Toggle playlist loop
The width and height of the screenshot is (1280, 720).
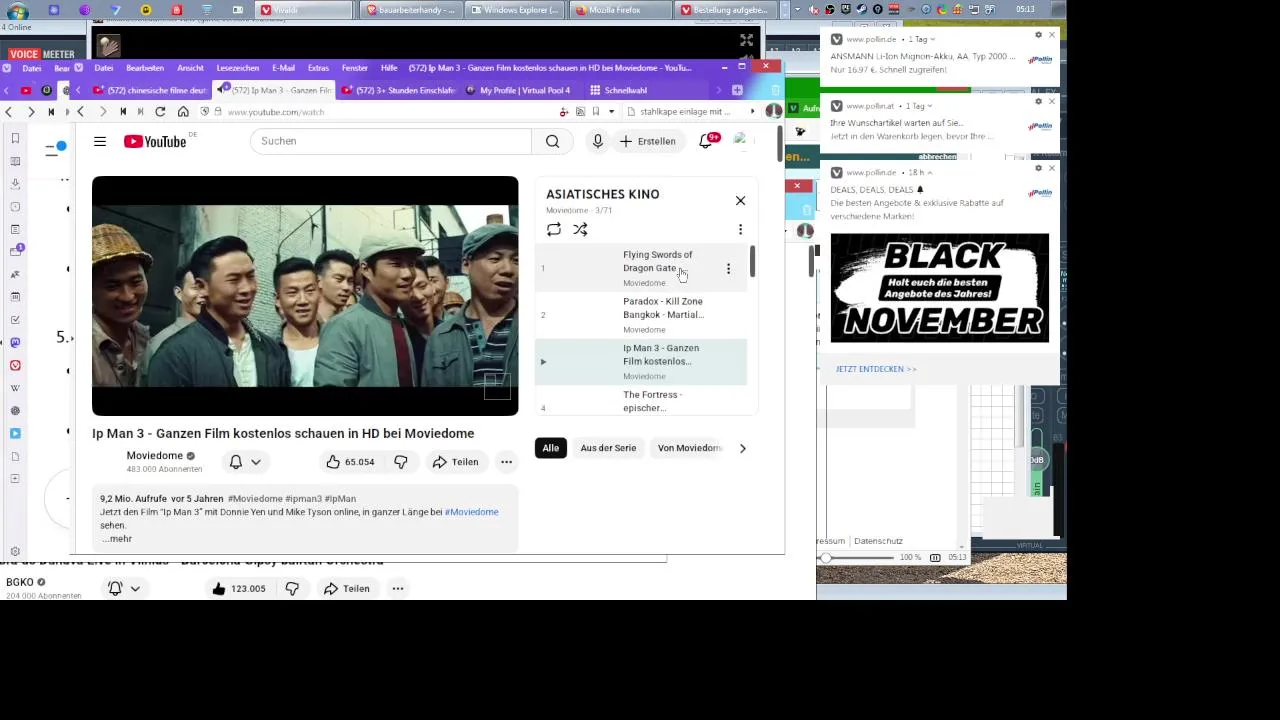(x=553, y=230)
